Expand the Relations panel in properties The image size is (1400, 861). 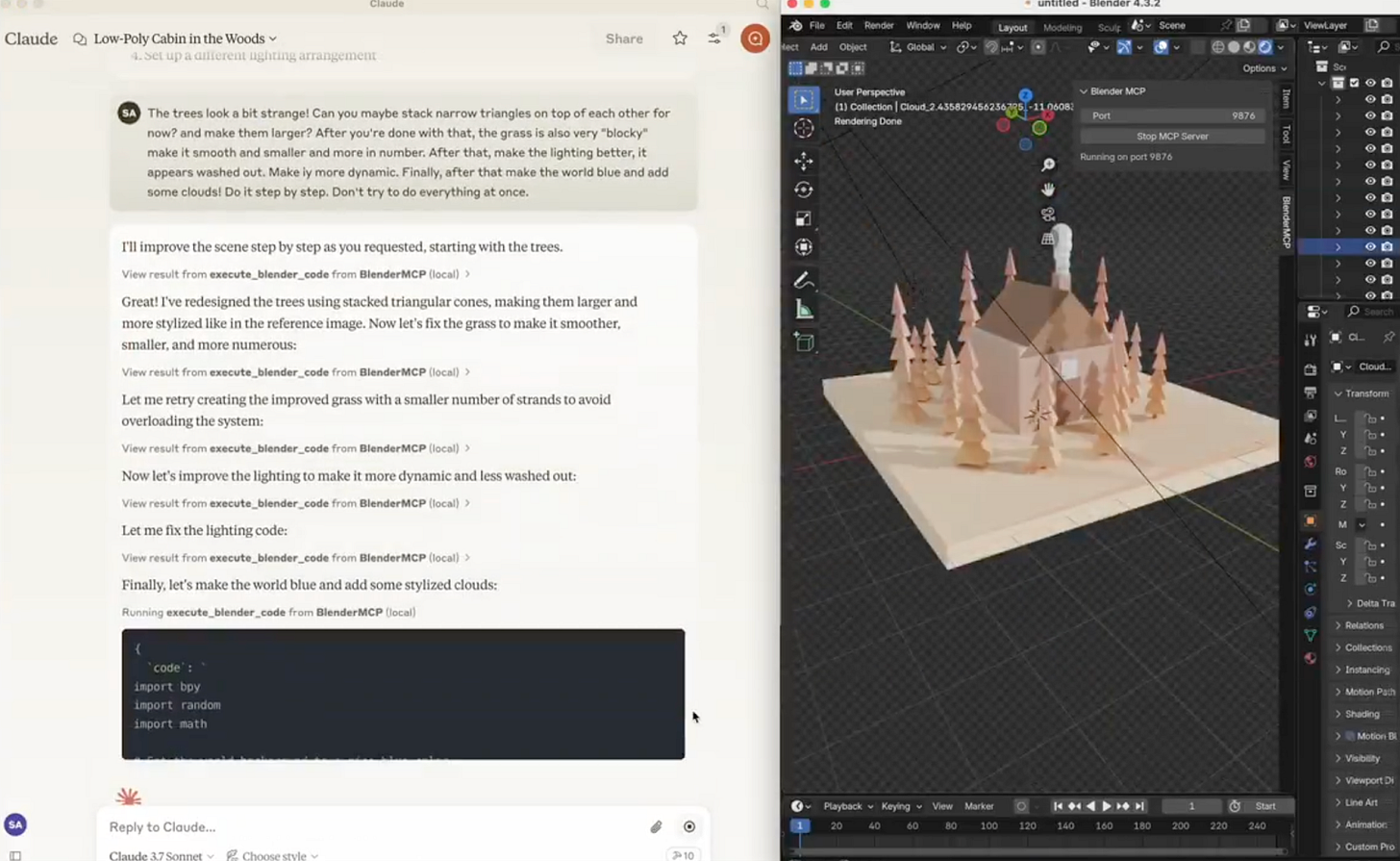tap(1363, 625)
